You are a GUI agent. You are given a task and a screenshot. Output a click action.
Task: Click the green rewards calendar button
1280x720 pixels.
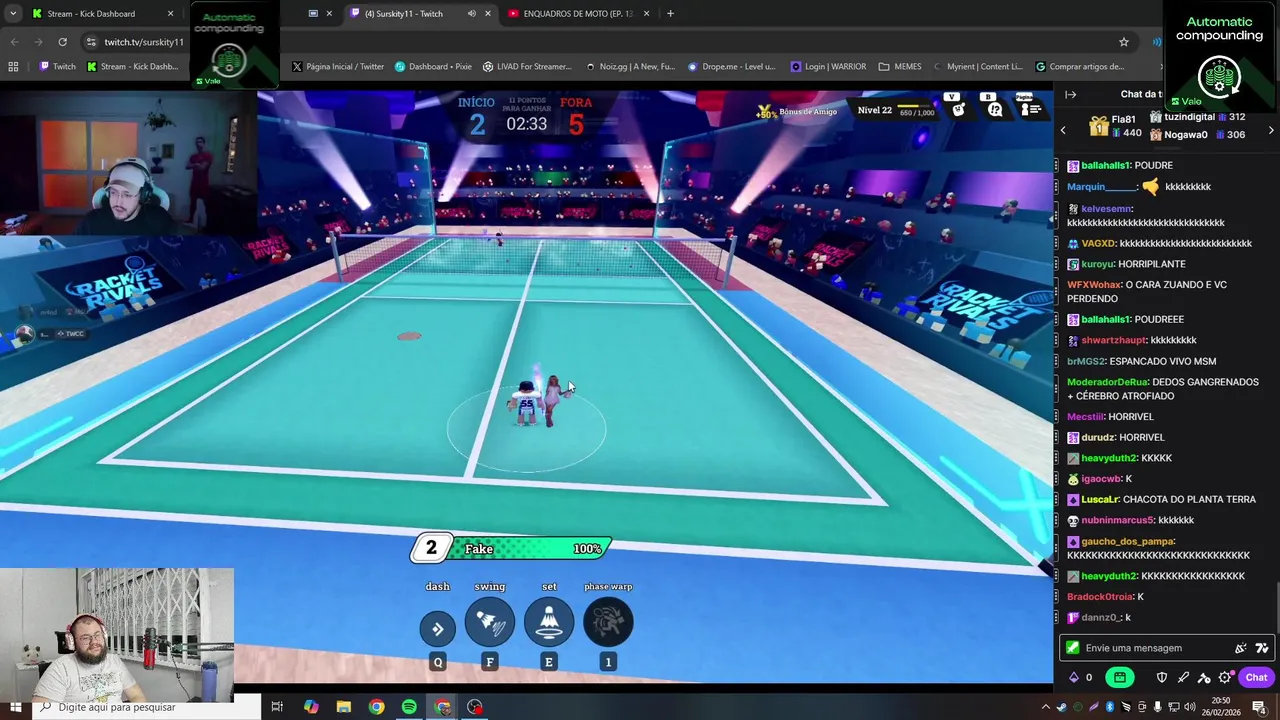(1120, 678)
